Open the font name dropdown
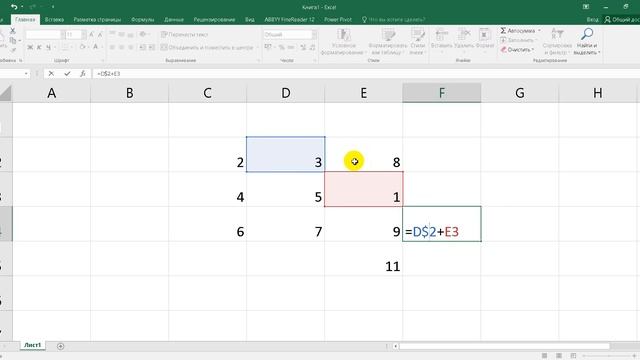Screen dimensions: 640x360 [63, 35]
